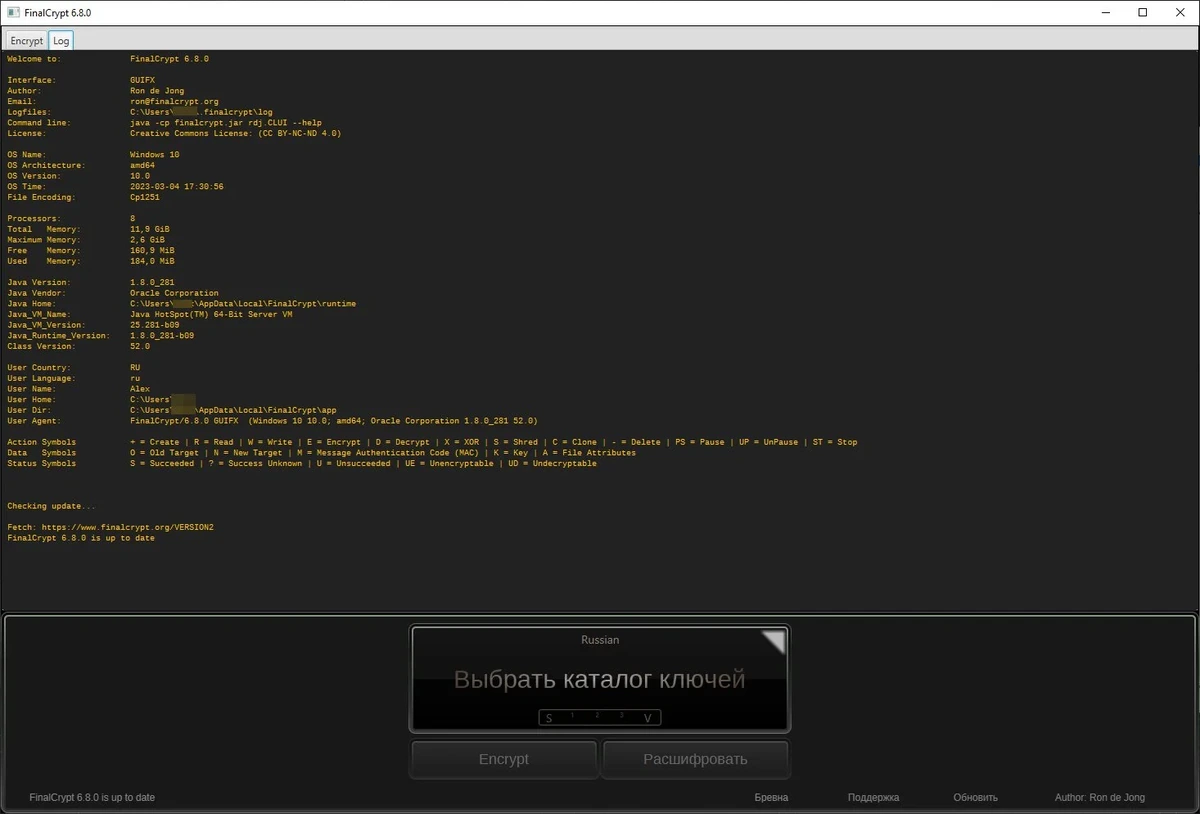
Task: Click the Logfiles path value in log
Action: 201,113
